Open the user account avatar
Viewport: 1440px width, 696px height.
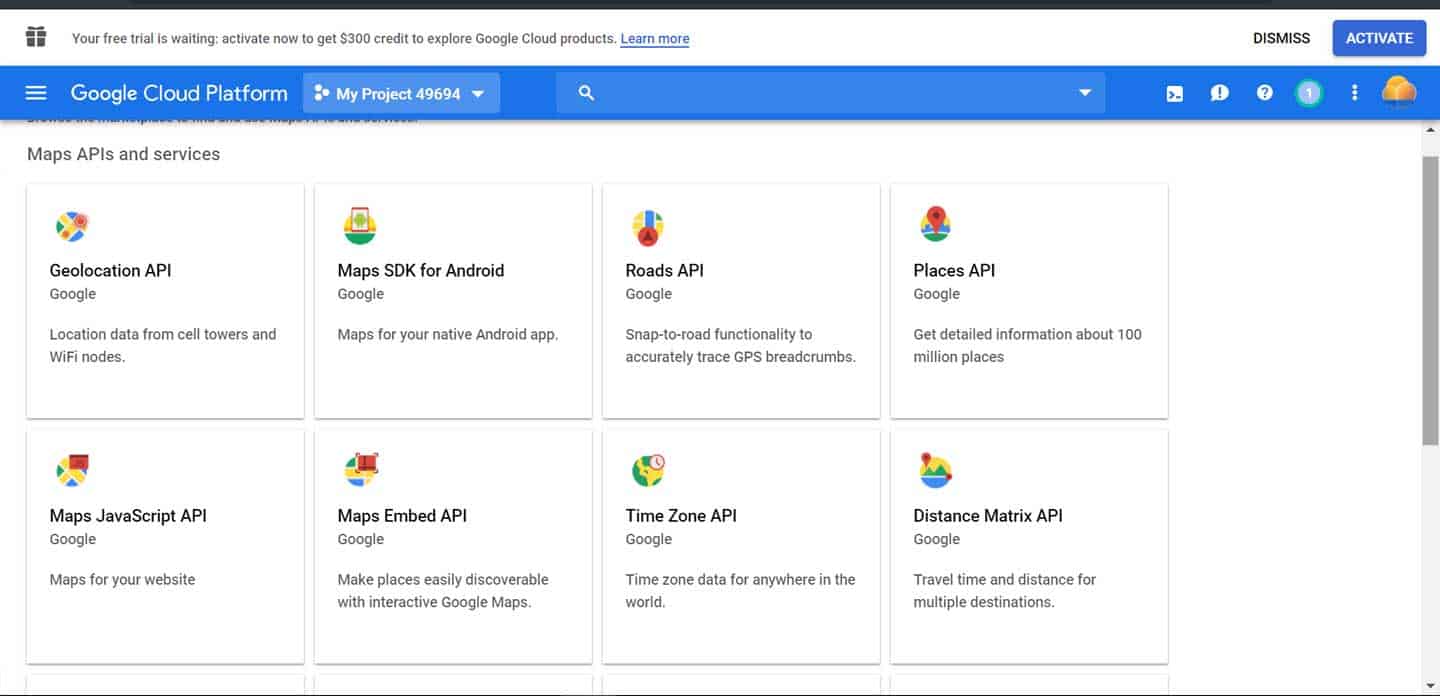1399,92
